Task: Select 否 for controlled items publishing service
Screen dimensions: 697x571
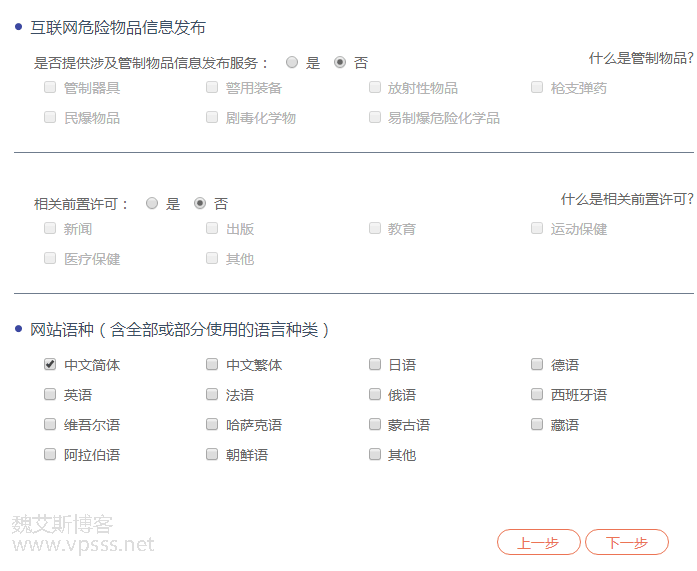Action: point(340,62)
